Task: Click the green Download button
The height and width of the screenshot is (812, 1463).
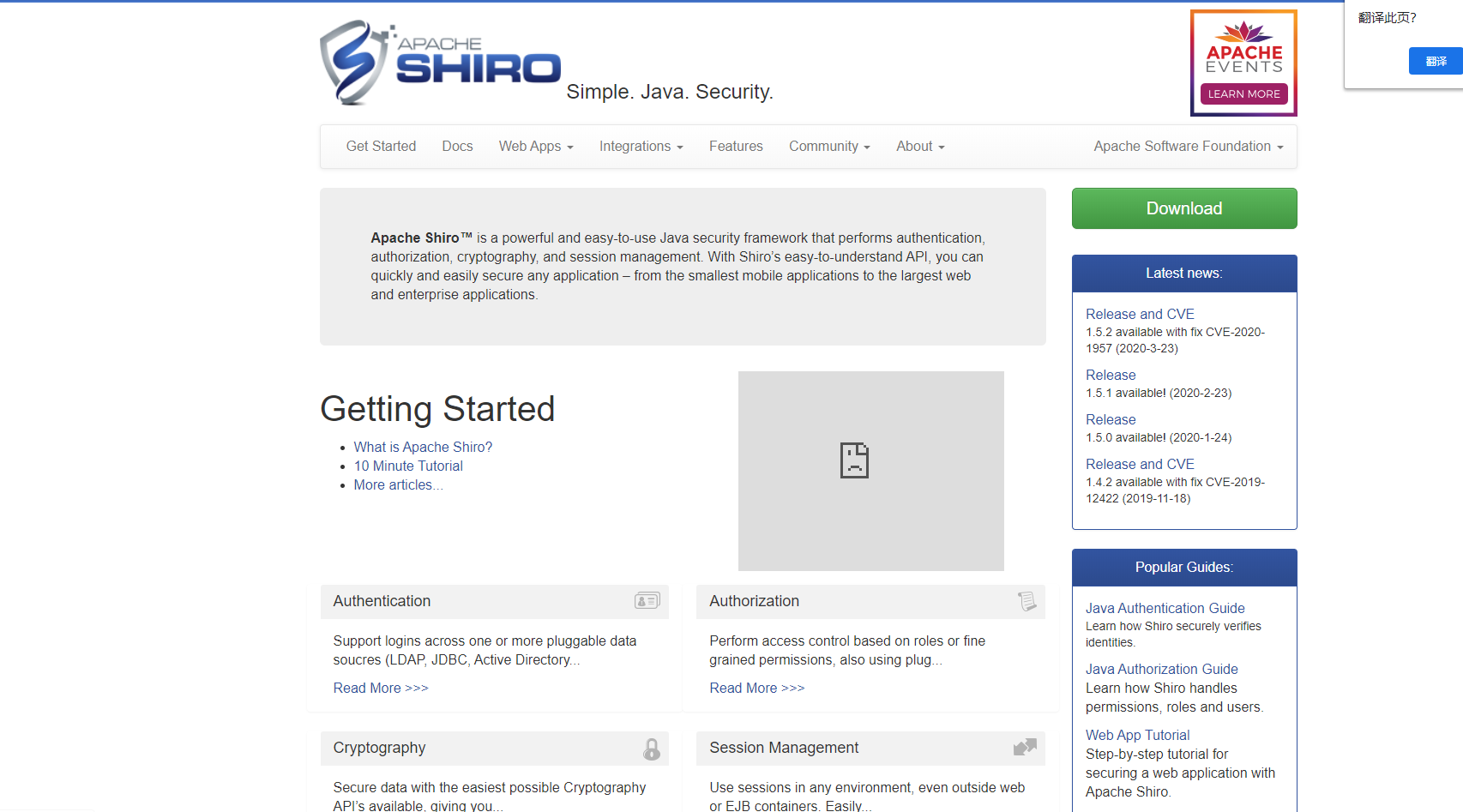Action: pos(1184,208)
